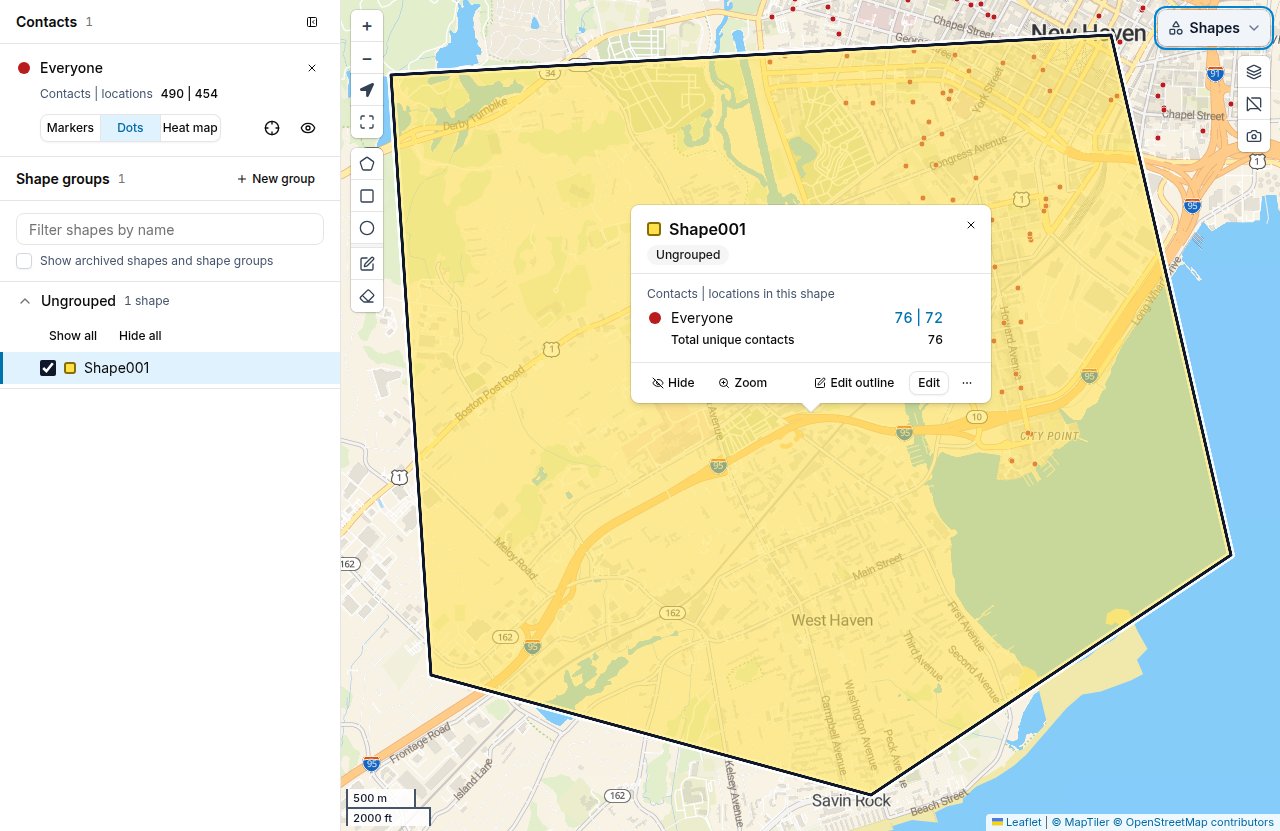The height and width of the screenshot is (831, 1280).
Task: Click the Filter shapes by name field
Action: [170, 229]
